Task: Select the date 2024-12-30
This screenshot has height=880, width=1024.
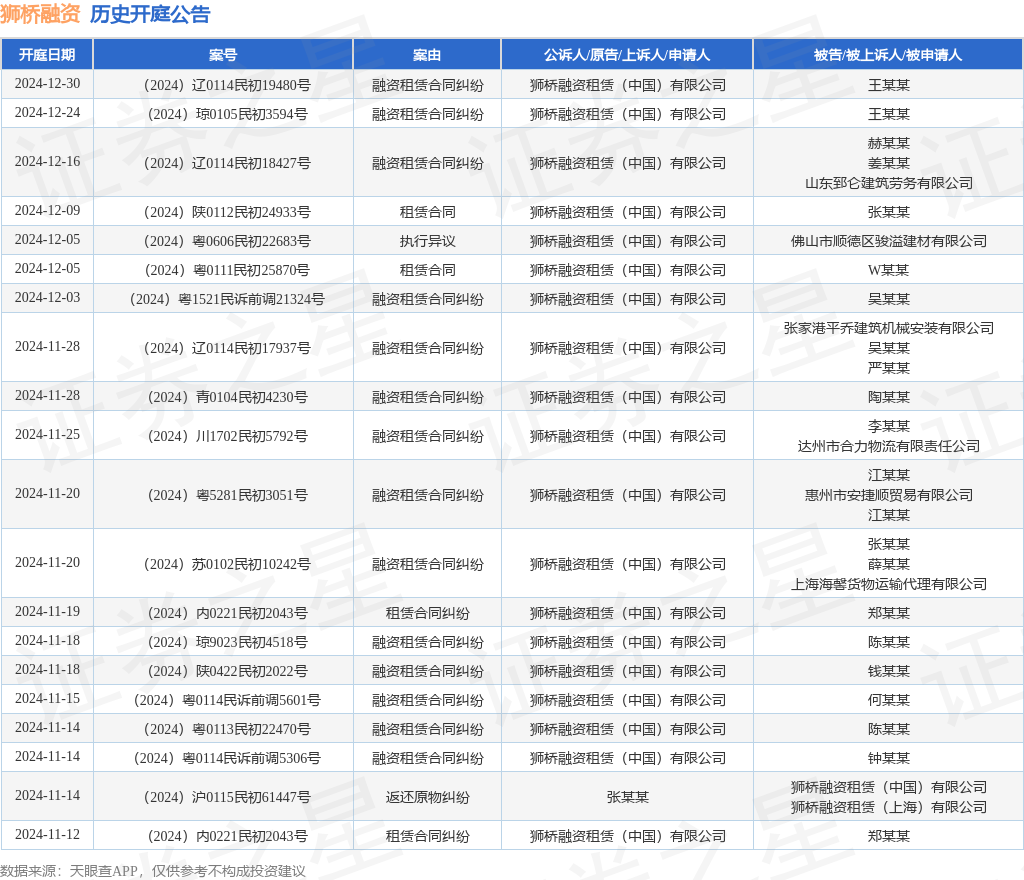Action: [47, 84]
